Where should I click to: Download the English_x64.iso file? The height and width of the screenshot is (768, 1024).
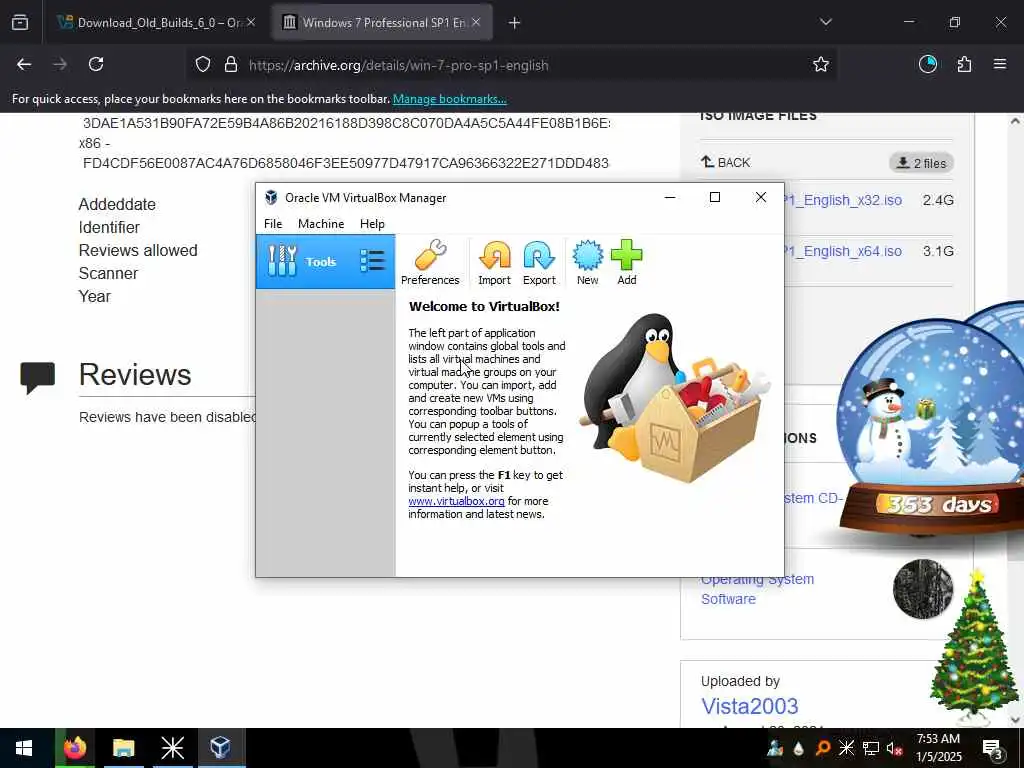(x=842, y=251)
